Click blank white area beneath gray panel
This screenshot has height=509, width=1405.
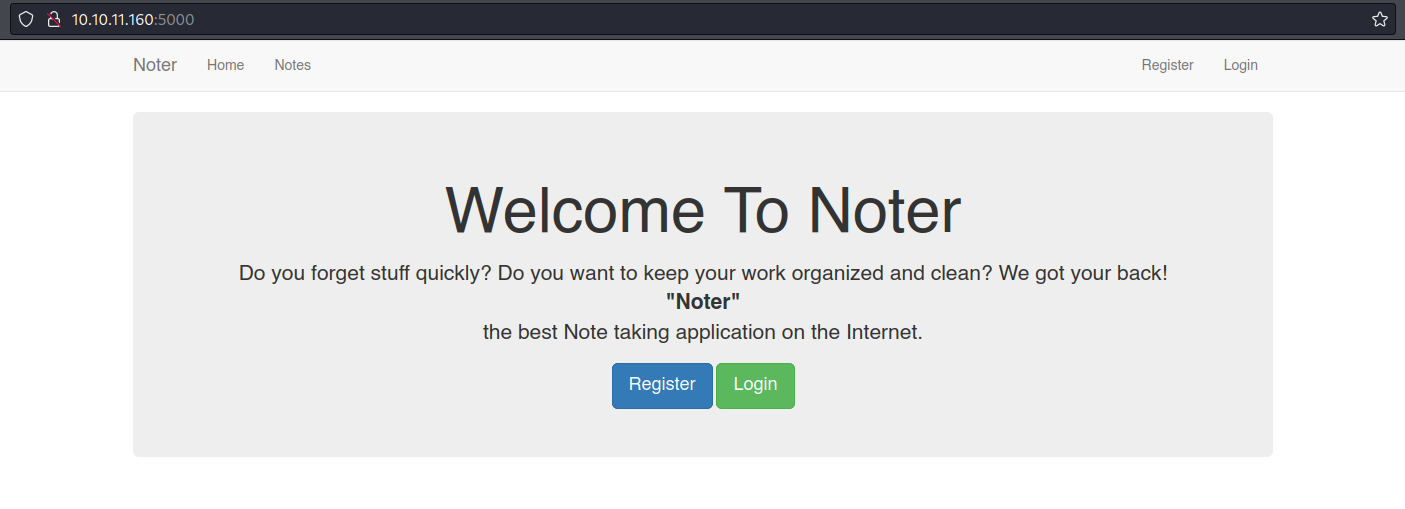[702, 484]
